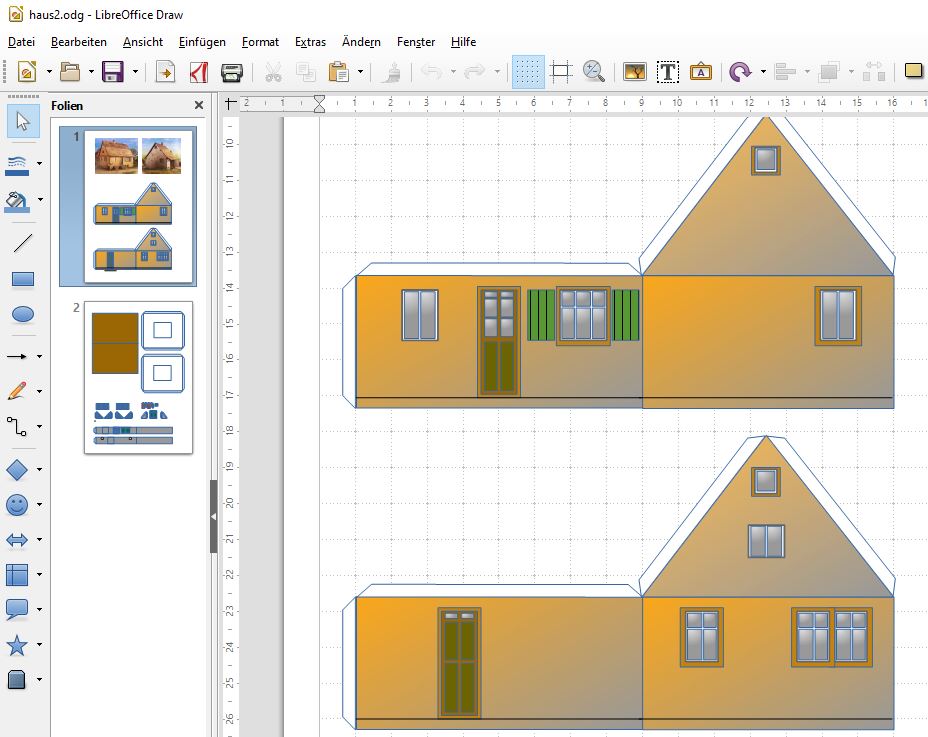Select the Rectangle drawing tool
The image size is (928, 737).
point(22,279)
